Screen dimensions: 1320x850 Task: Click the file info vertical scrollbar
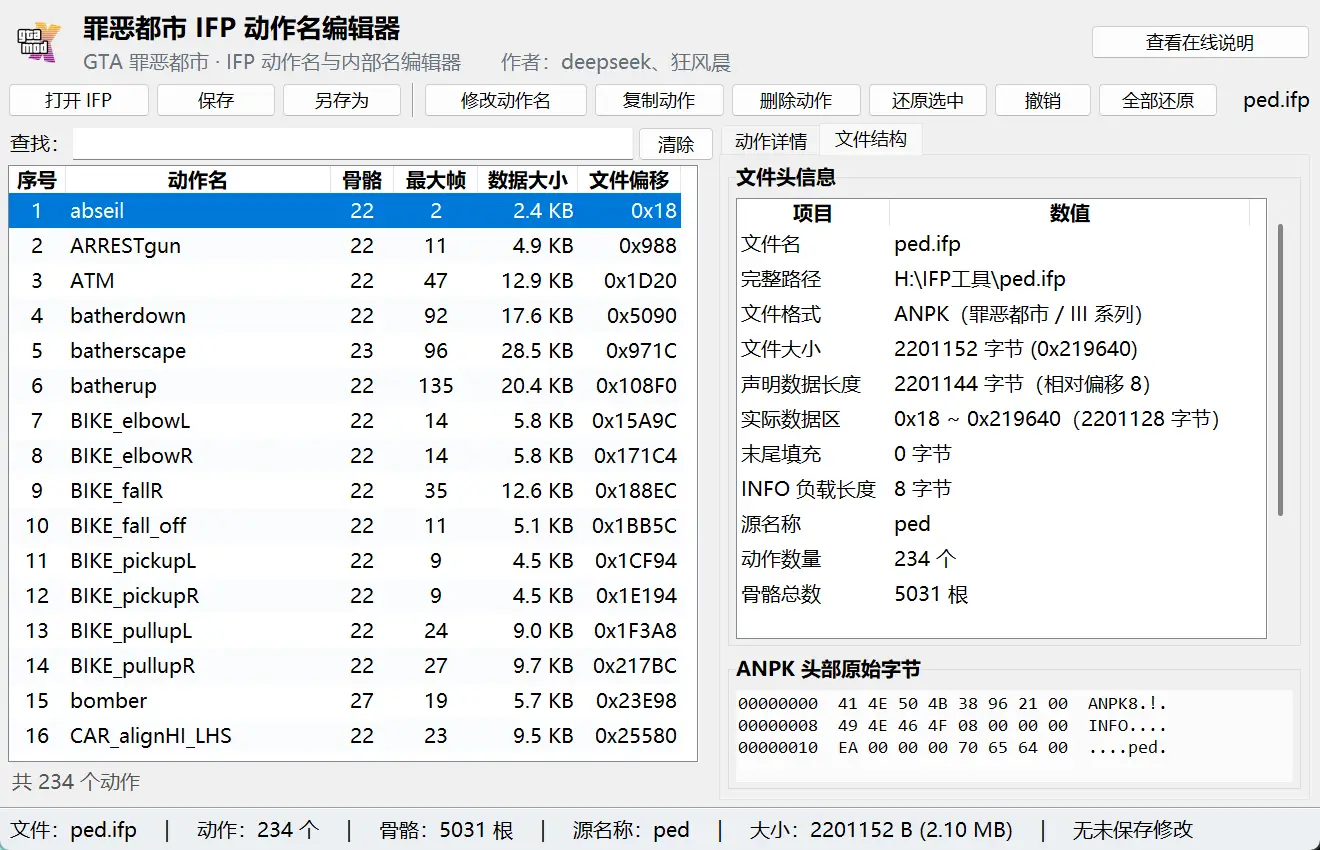click(x=1280, y=370)
